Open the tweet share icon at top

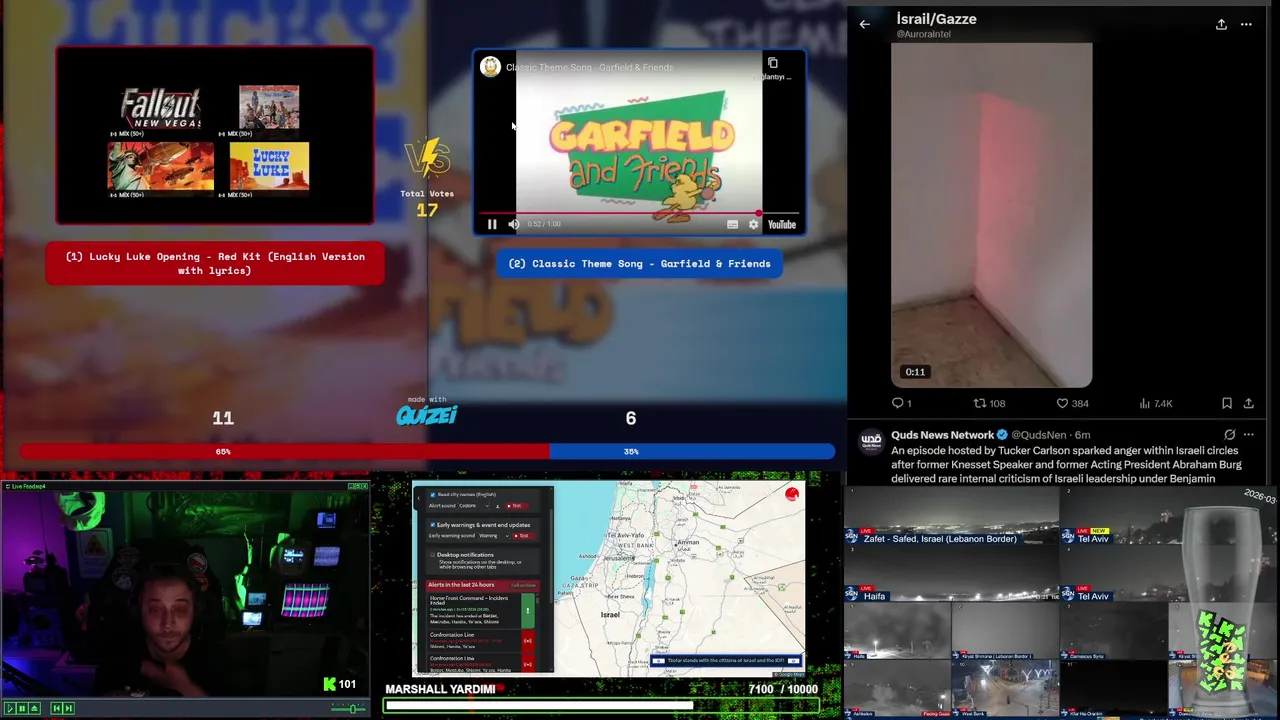pyautogui.click(x=1221, y=24)
